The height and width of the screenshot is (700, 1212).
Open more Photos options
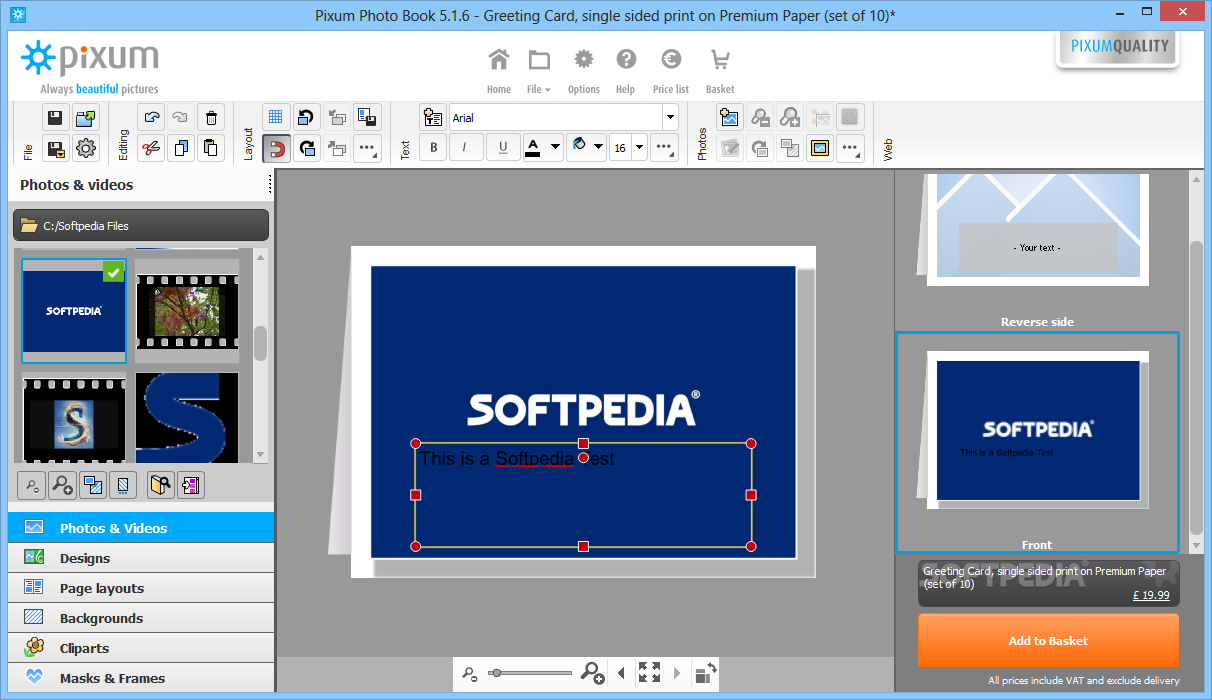pos(850,149)
